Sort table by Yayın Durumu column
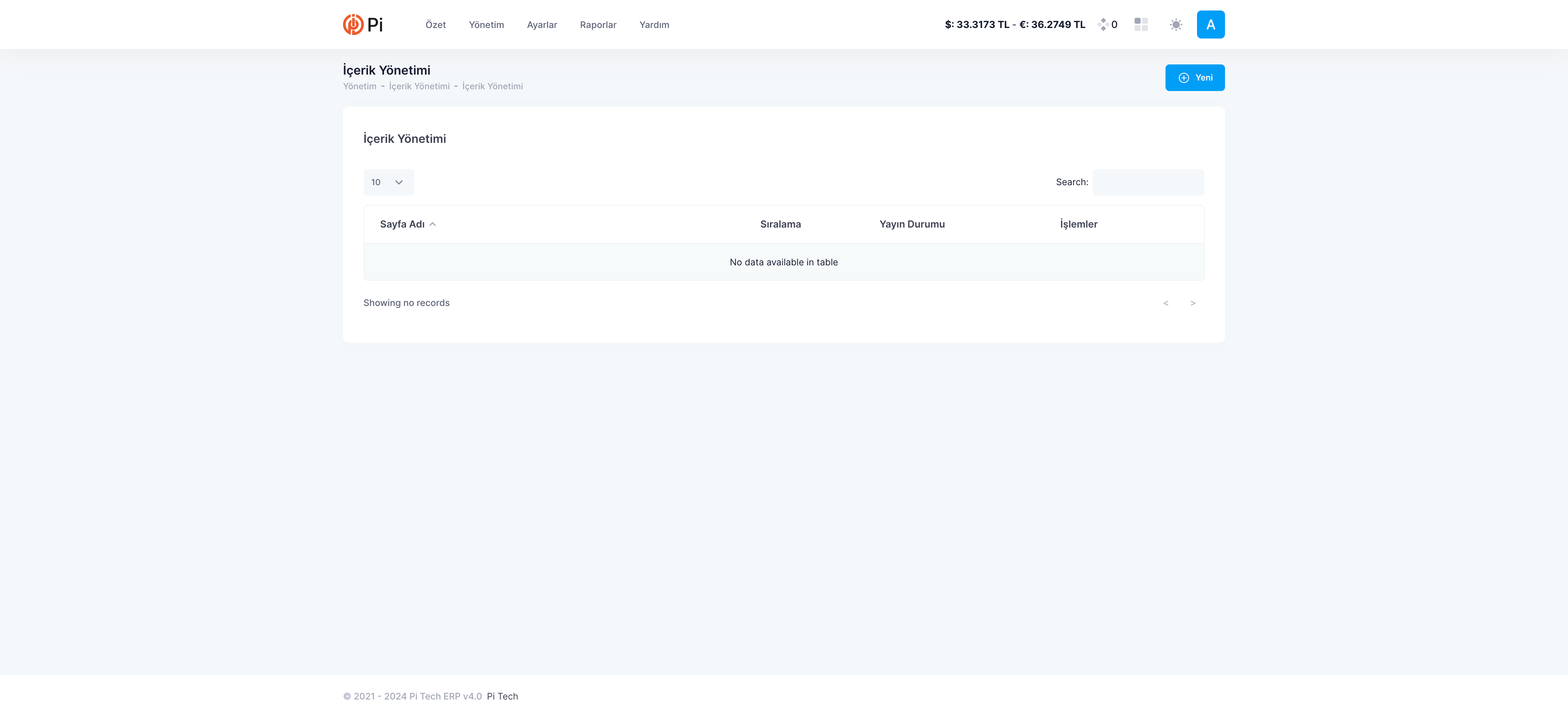The width and height of the screenshot is (1568, 717). coord(911,224)
